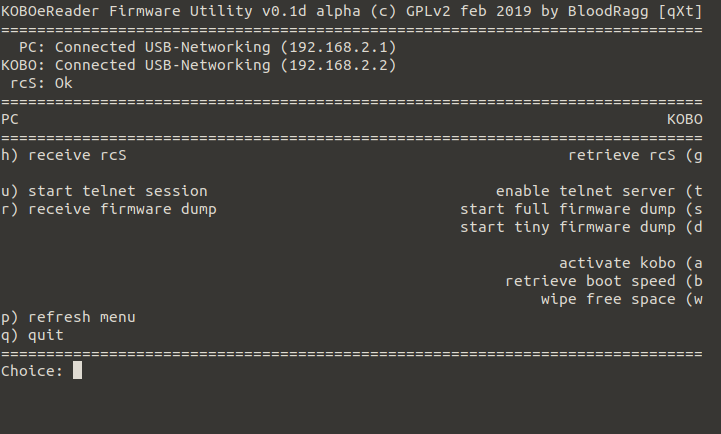Screen dimensions: 721x434
Task: Click the KOBO IP address 192.168.2.2
Action: tap(339, 65)
